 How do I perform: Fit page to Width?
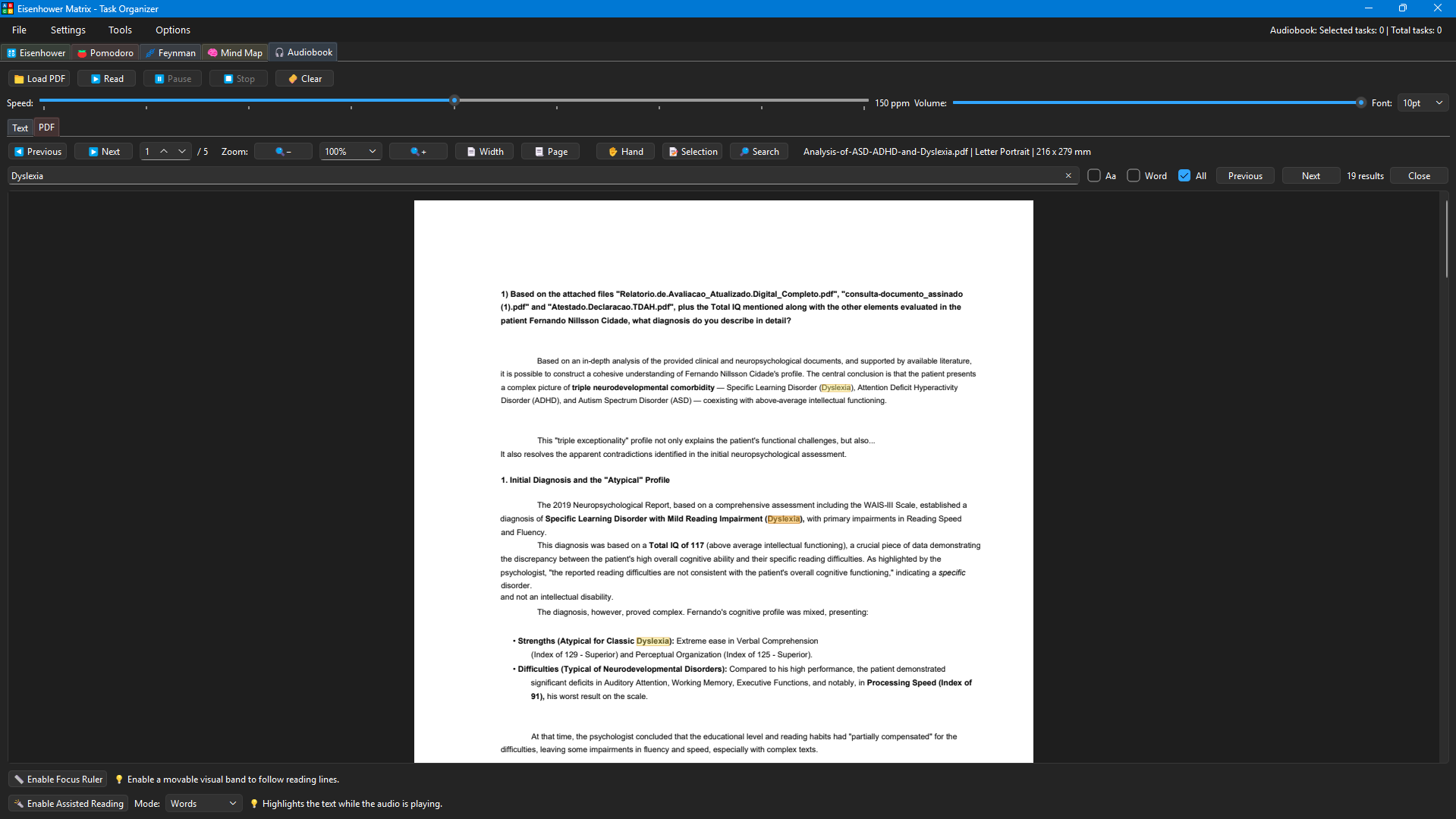click(484, 152)
